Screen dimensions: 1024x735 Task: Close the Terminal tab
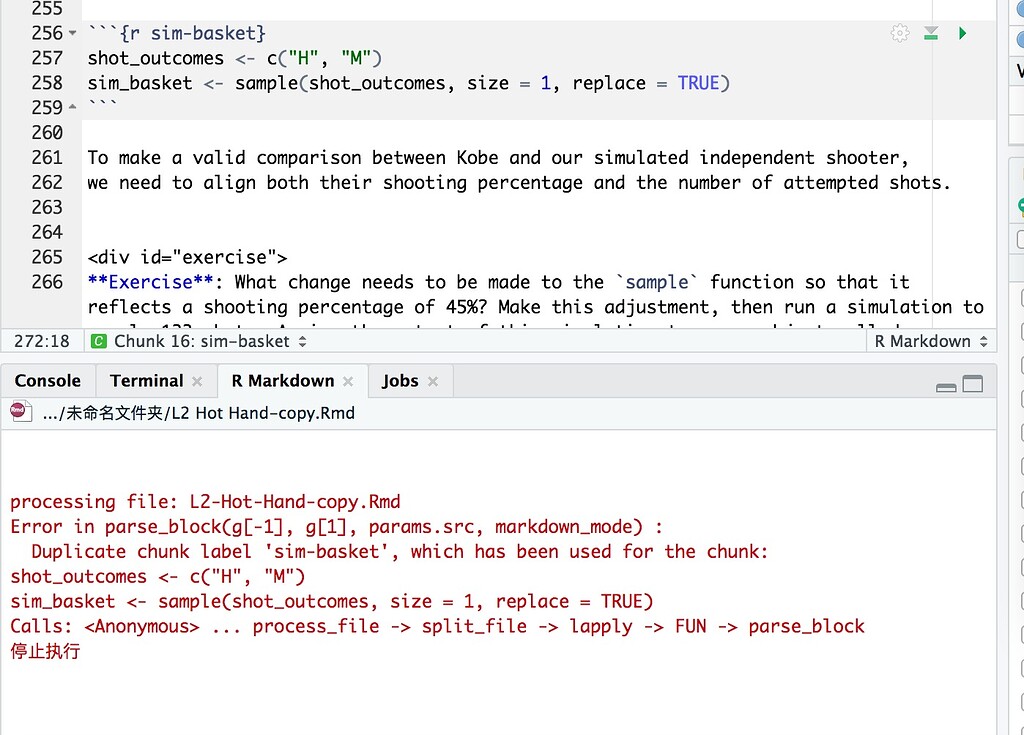(x=197, y=382)
